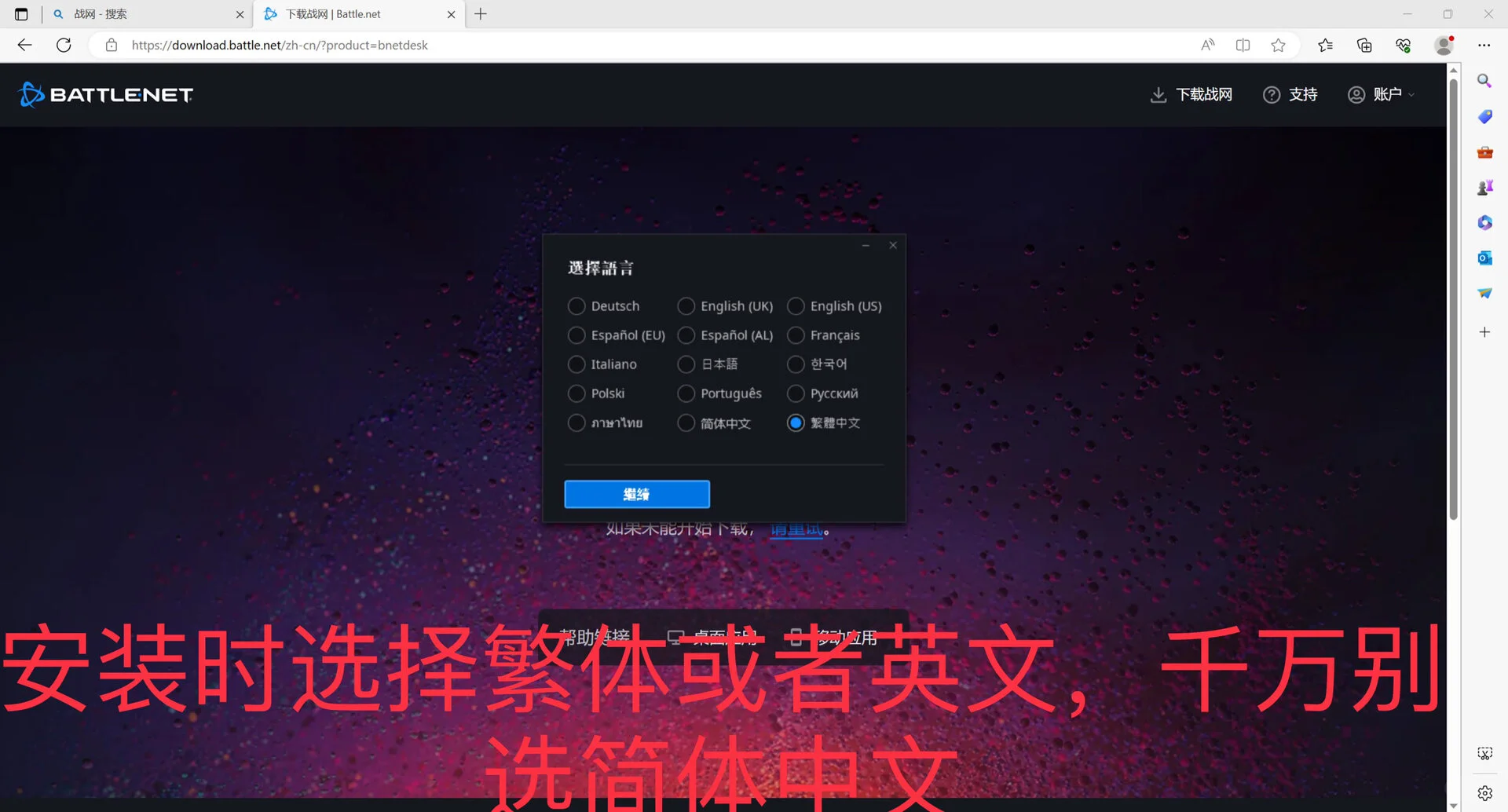Viewport: 1508px width, 812px height.
Task: Open 支持 support in site header
Action: [1290, 95]
